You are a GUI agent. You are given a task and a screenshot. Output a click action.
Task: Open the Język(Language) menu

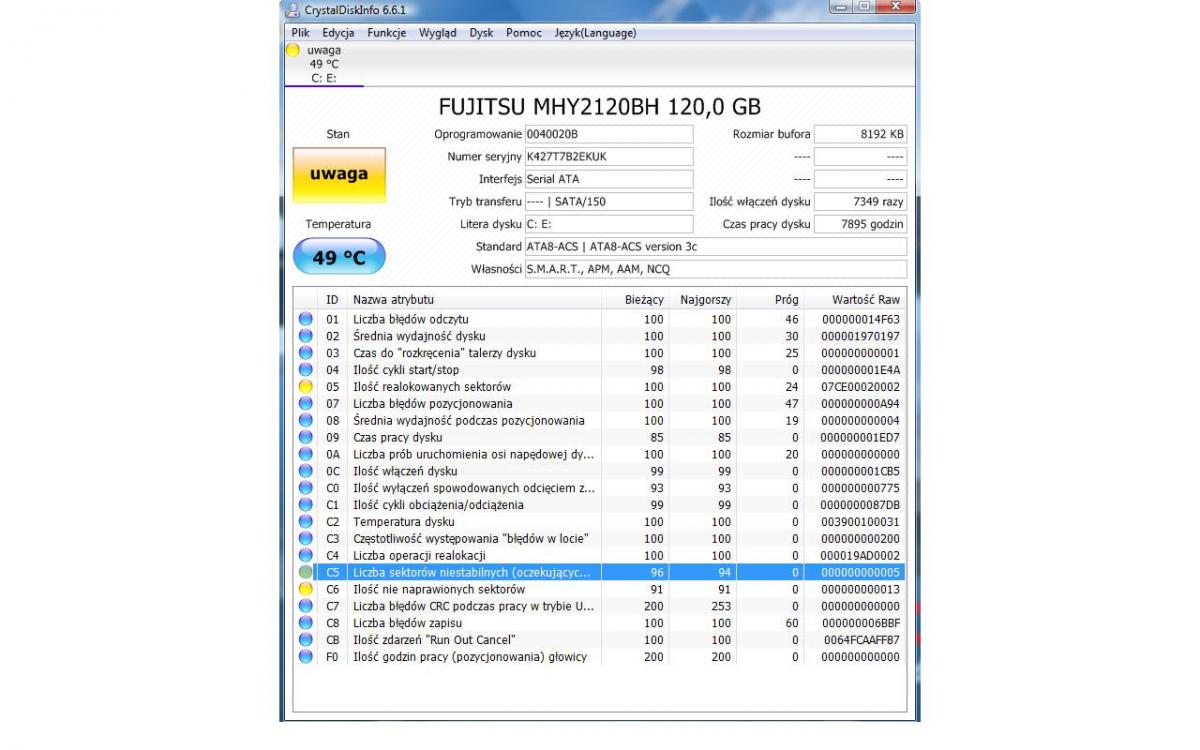pos(595,33)
